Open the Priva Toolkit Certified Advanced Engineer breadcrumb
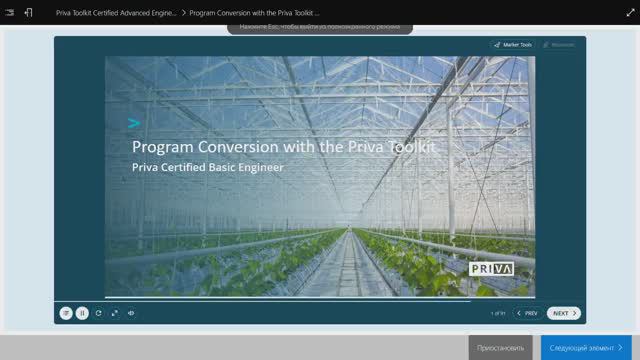This screenshot has width=640, height=360. (x=116, y=13)
